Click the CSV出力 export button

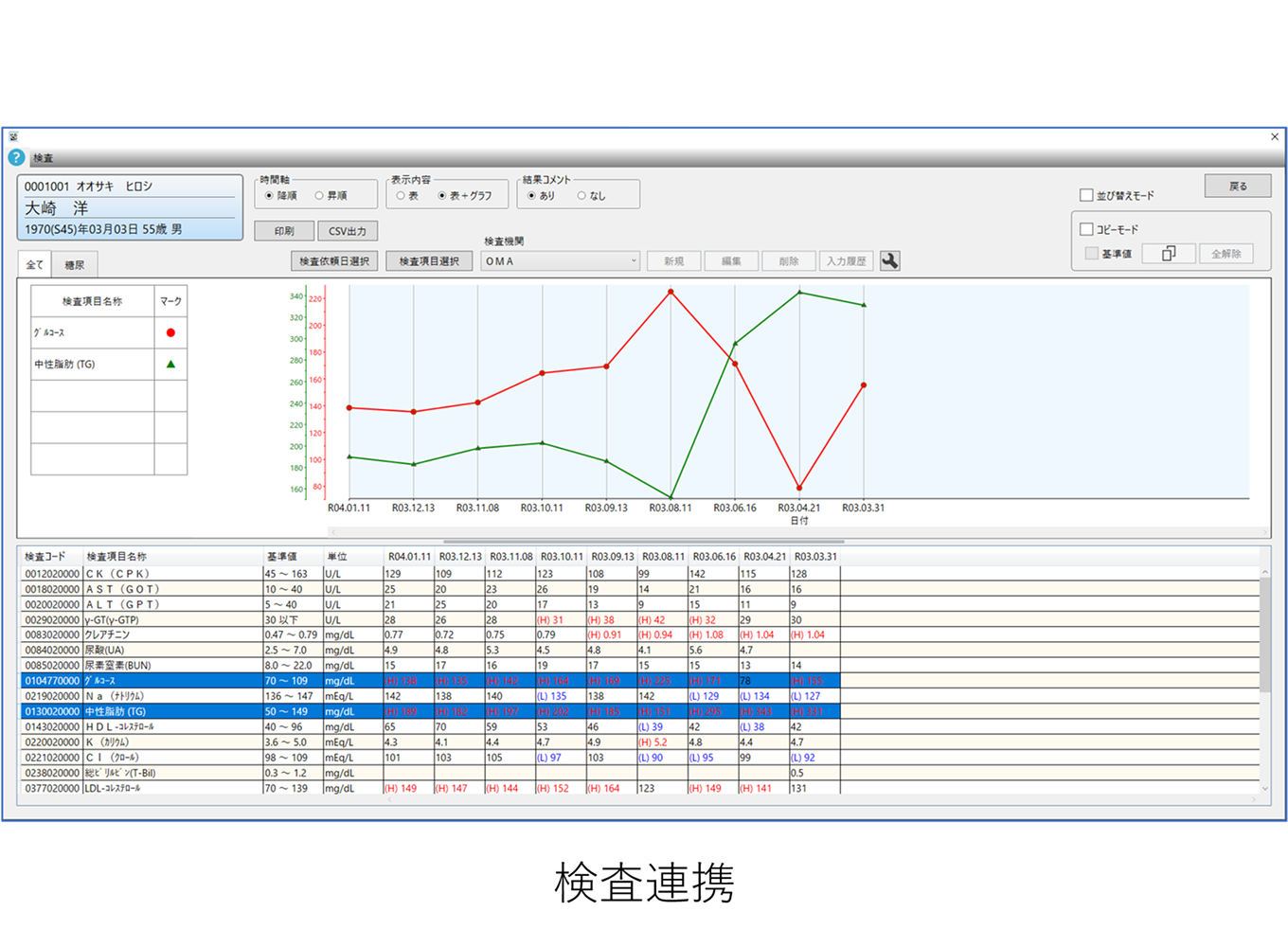(x=347, y=230)
